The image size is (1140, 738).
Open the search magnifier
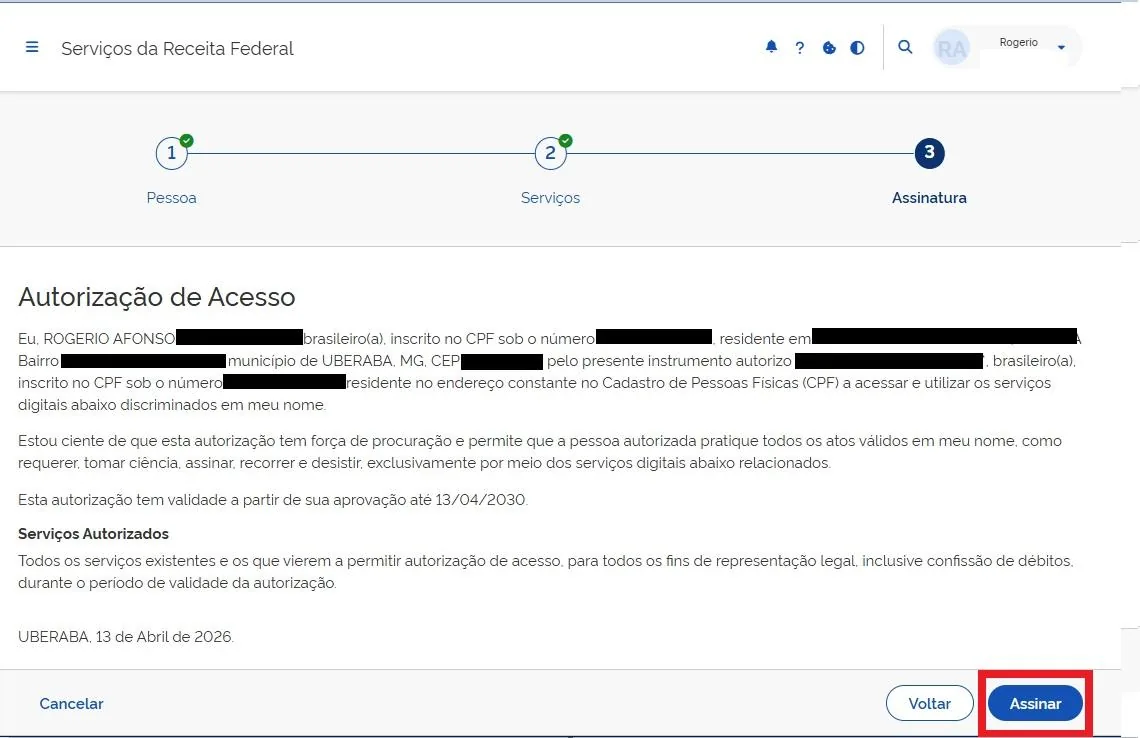point(905,47)
